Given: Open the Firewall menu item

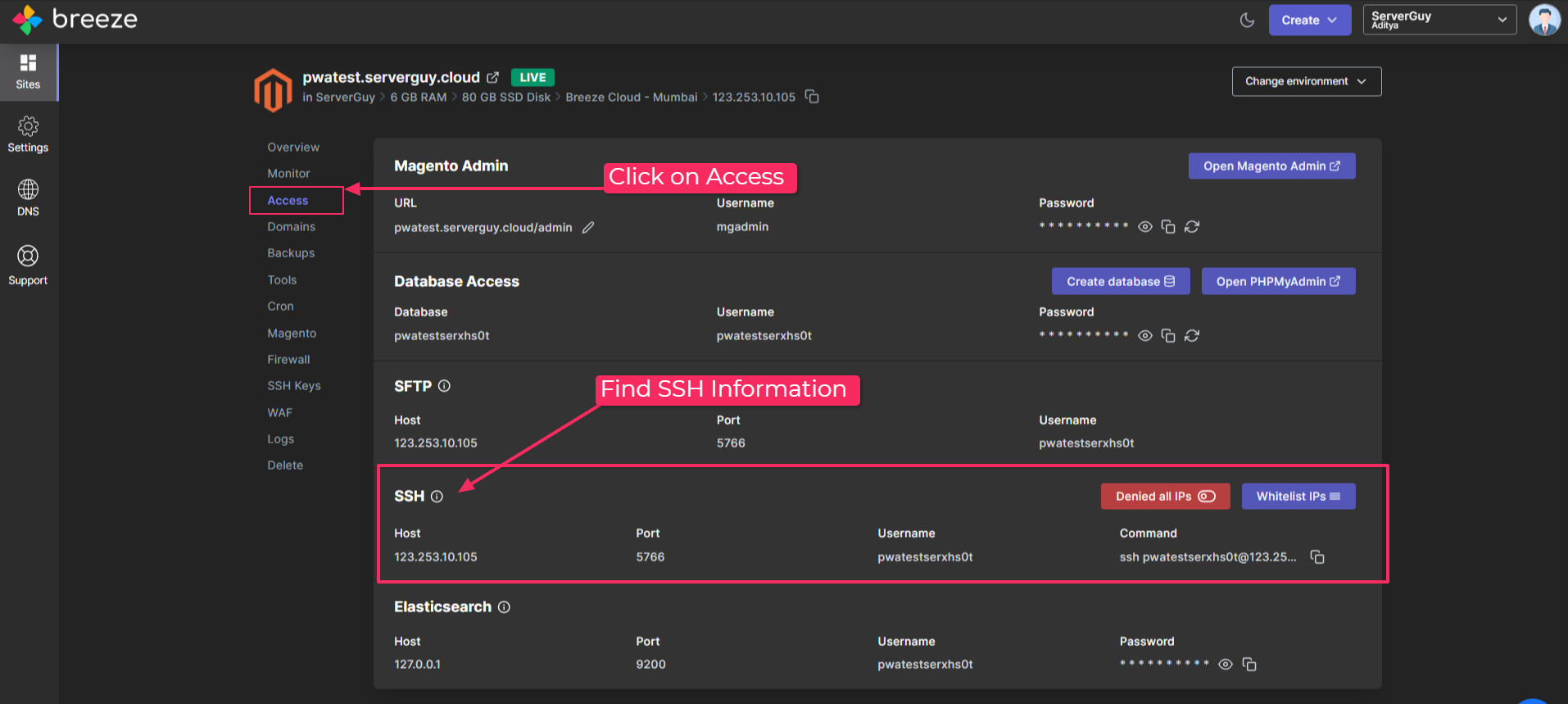Looking at the screenshot, I should [288, 360].
